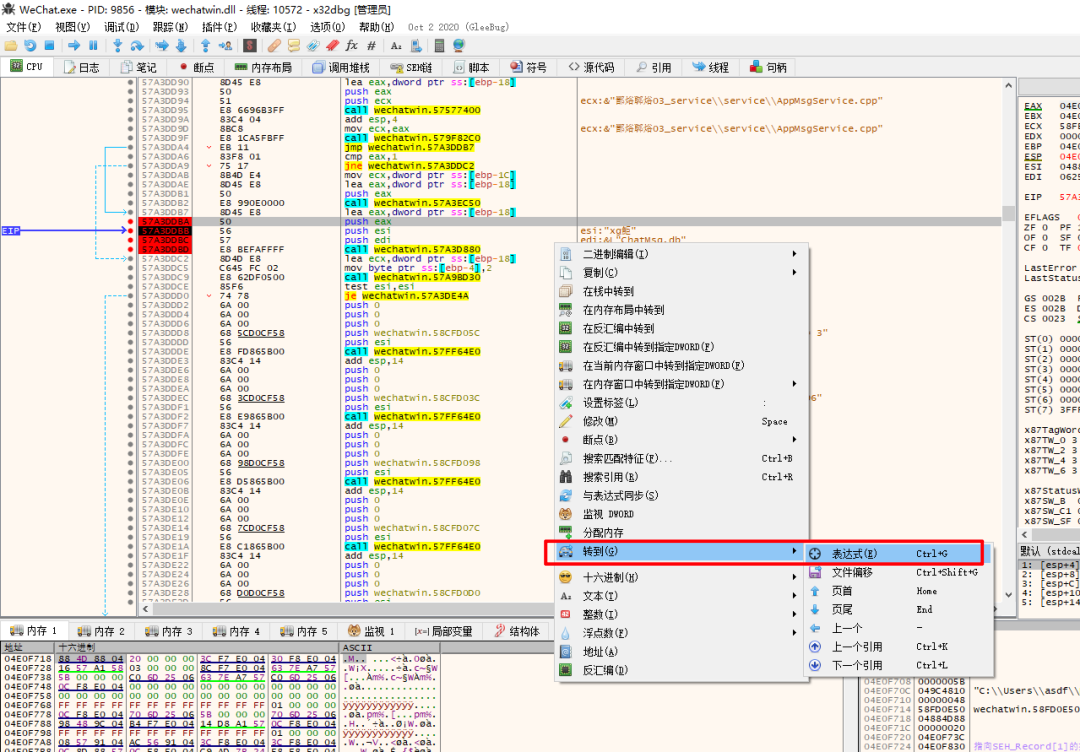Click the Trace Into toolbar icon

(x=162, y=45)
